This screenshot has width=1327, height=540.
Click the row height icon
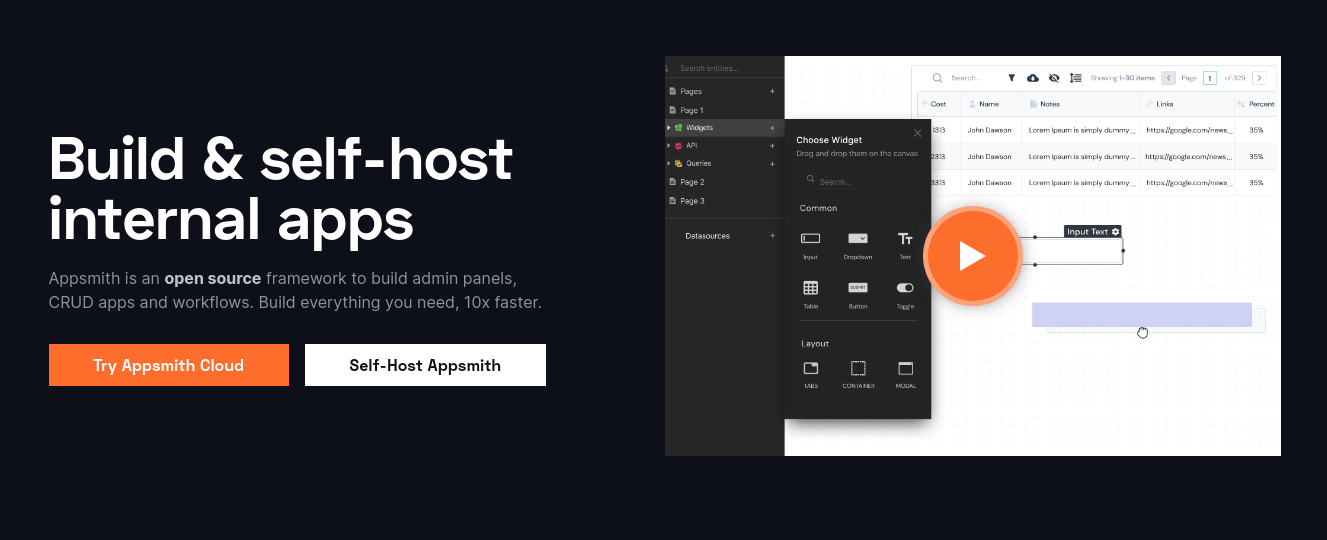(1076, 78)
